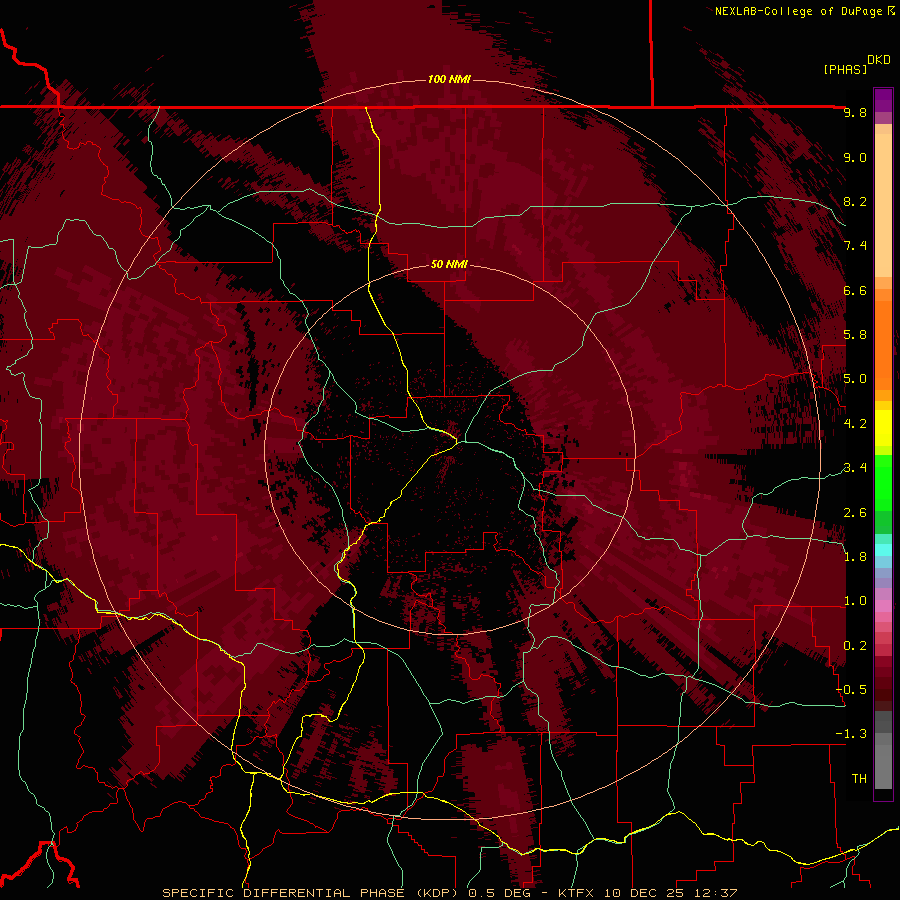Click the "100 NMI" range ring label
900x900 pixels.
449,79
